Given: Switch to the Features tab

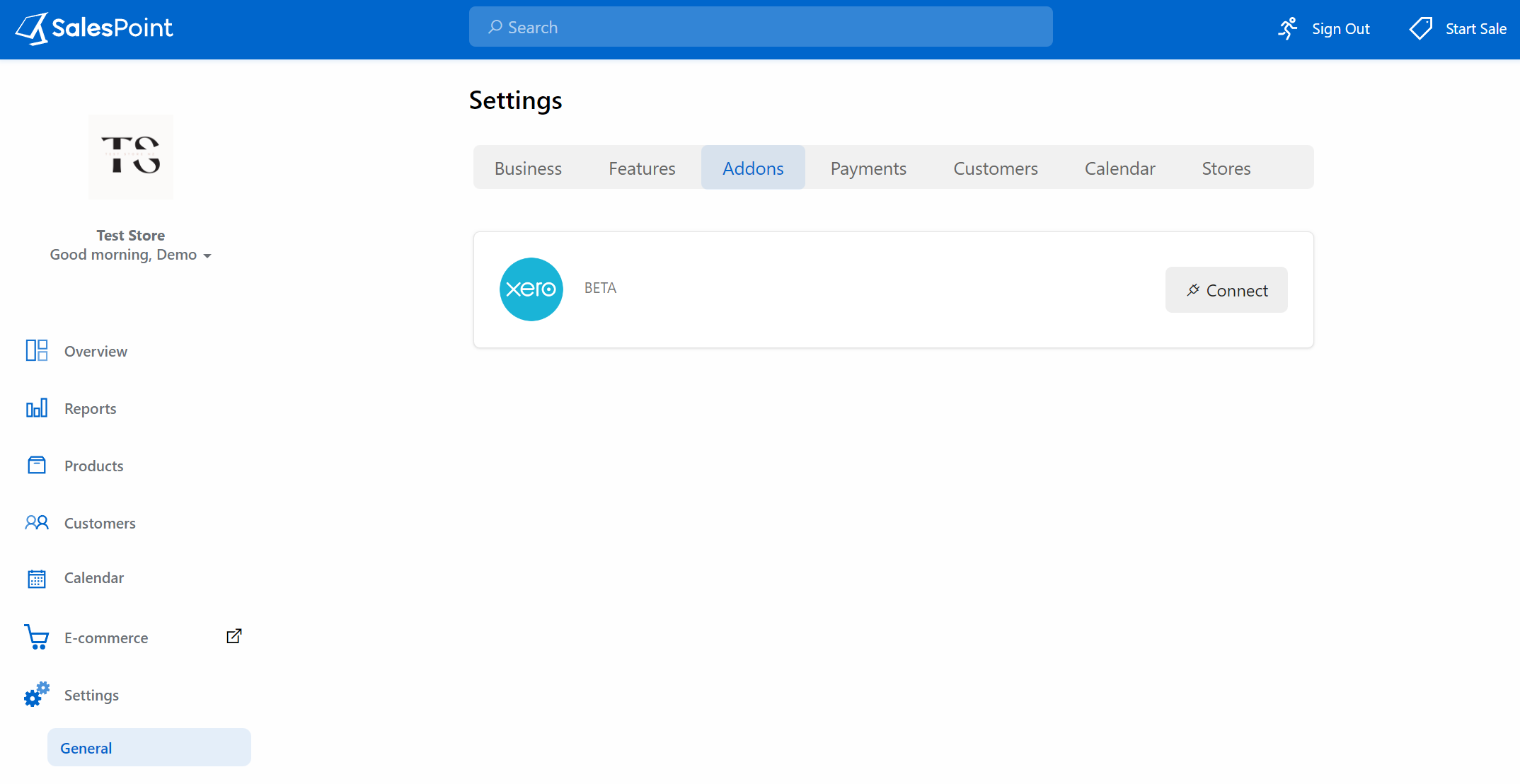Looking at the screenshot, I should pos(642,168).
